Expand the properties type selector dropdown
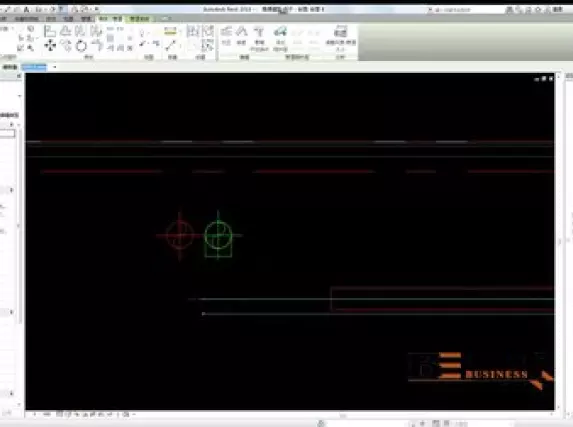Screen dimensions: 573x427 (x=19, y=96)
